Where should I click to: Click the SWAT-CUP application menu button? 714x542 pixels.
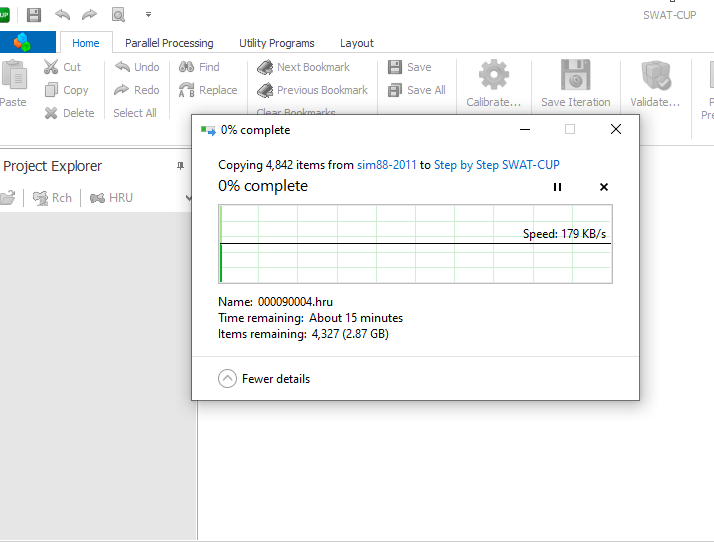click(28, 42)
